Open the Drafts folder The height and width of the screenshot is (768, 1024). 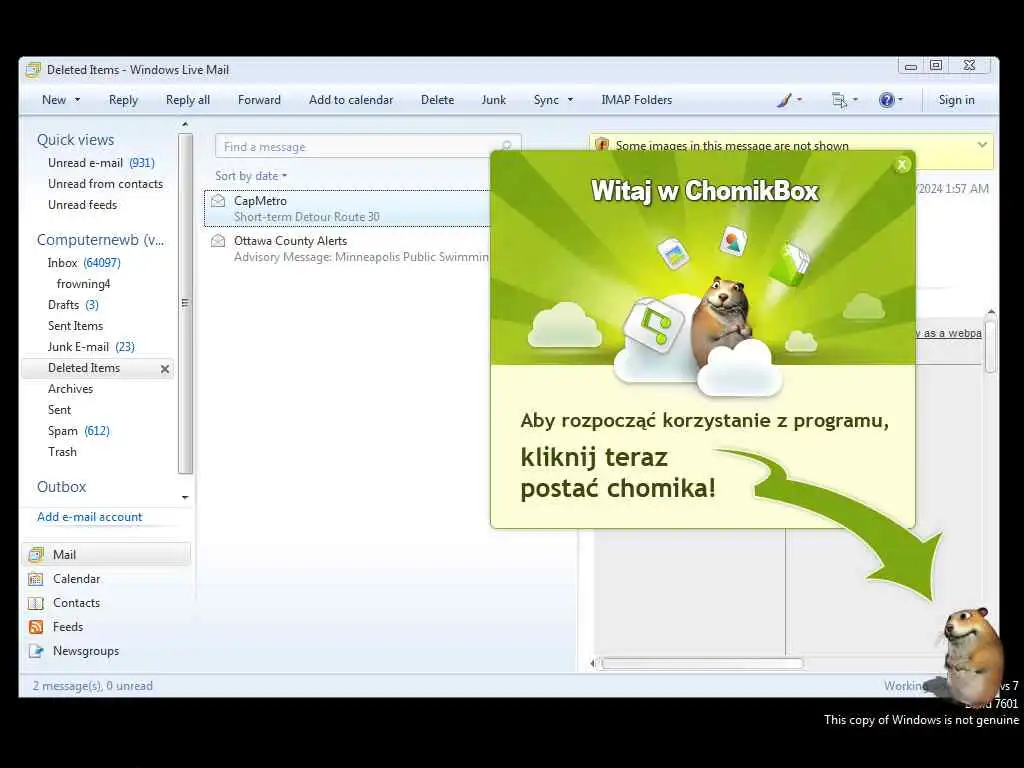tap(73, 304)
